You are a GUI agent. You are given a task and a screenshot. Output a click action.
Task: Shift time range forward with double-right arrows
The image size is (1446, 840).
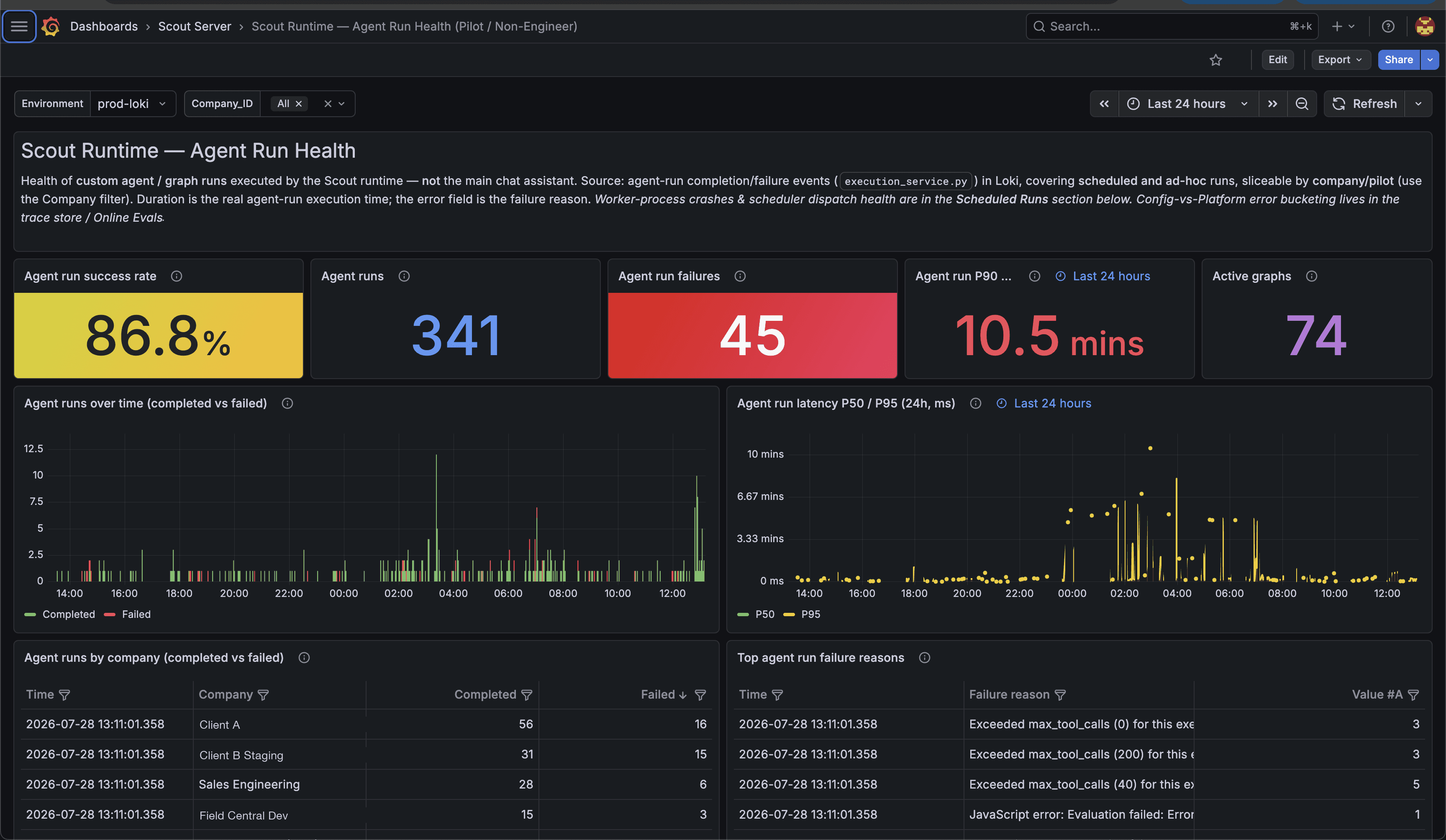(1272, 104)
